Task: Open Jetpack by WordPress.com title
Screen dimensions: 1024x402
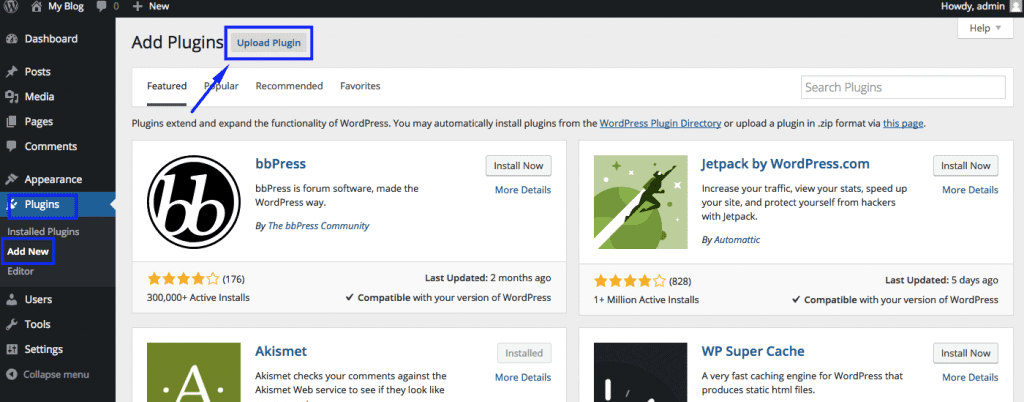Action: click(x=786, y=163)
